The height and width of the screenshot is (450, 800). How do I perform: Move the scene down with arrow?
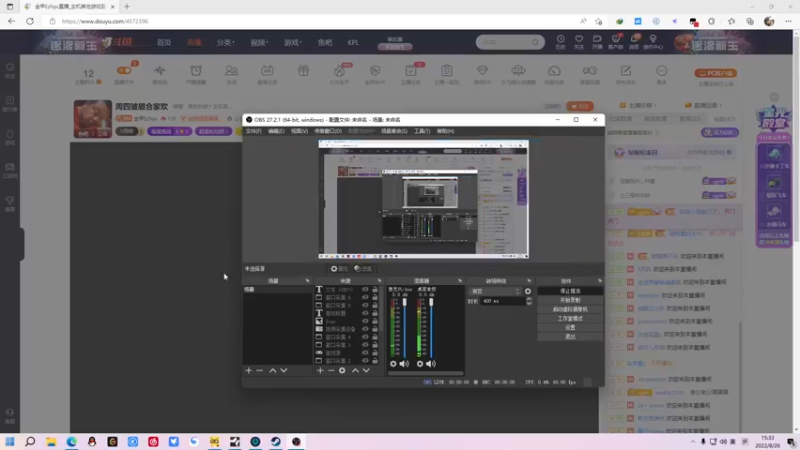pos(284,370)
